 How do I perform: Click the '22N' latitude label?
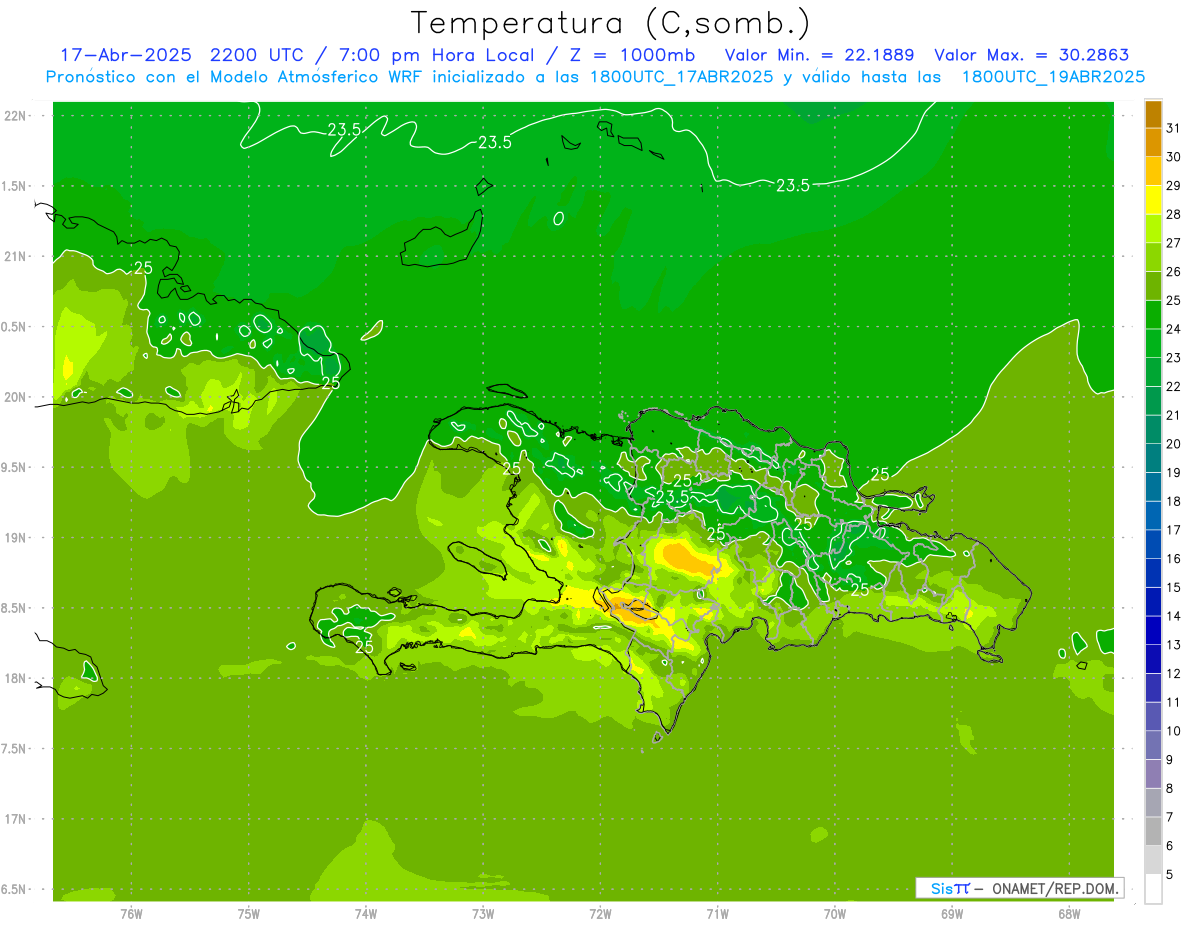(17, 116)
